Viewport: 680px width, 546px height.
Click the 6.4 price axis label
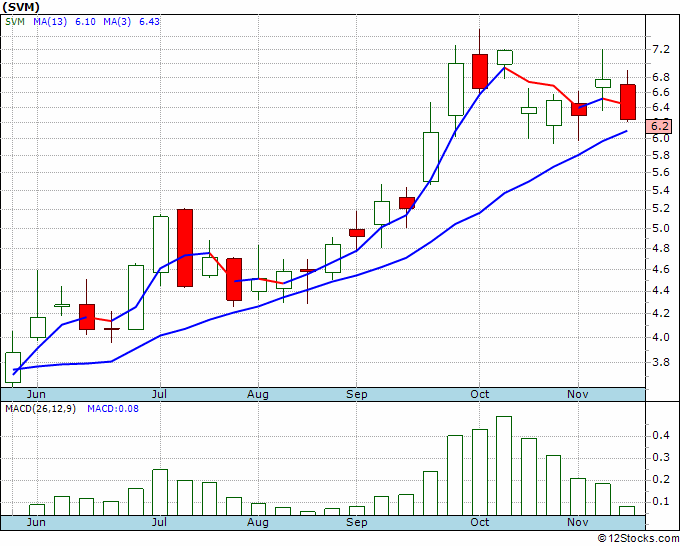click(x=661, y=107)
